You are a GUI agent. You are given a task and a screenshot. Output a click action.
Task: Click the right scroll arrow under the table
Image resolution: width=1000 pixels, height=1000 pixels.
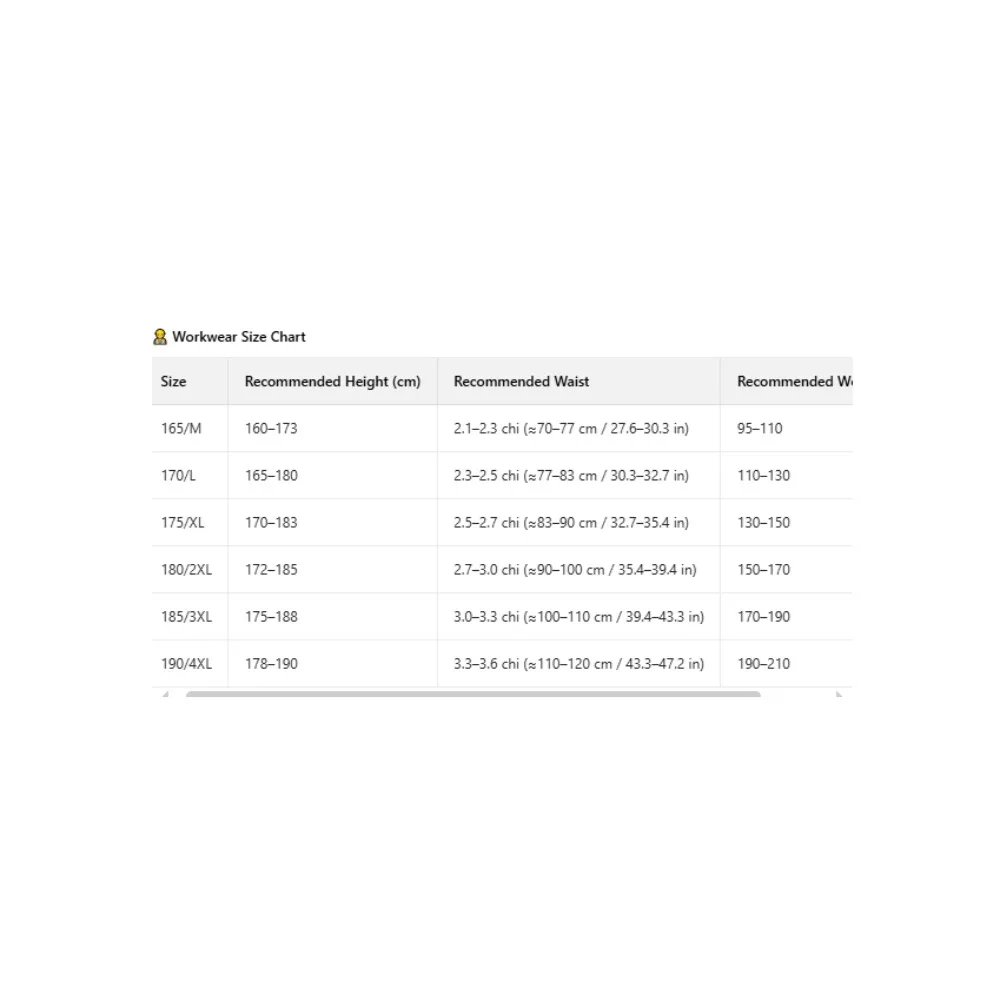tap(839, 694)
